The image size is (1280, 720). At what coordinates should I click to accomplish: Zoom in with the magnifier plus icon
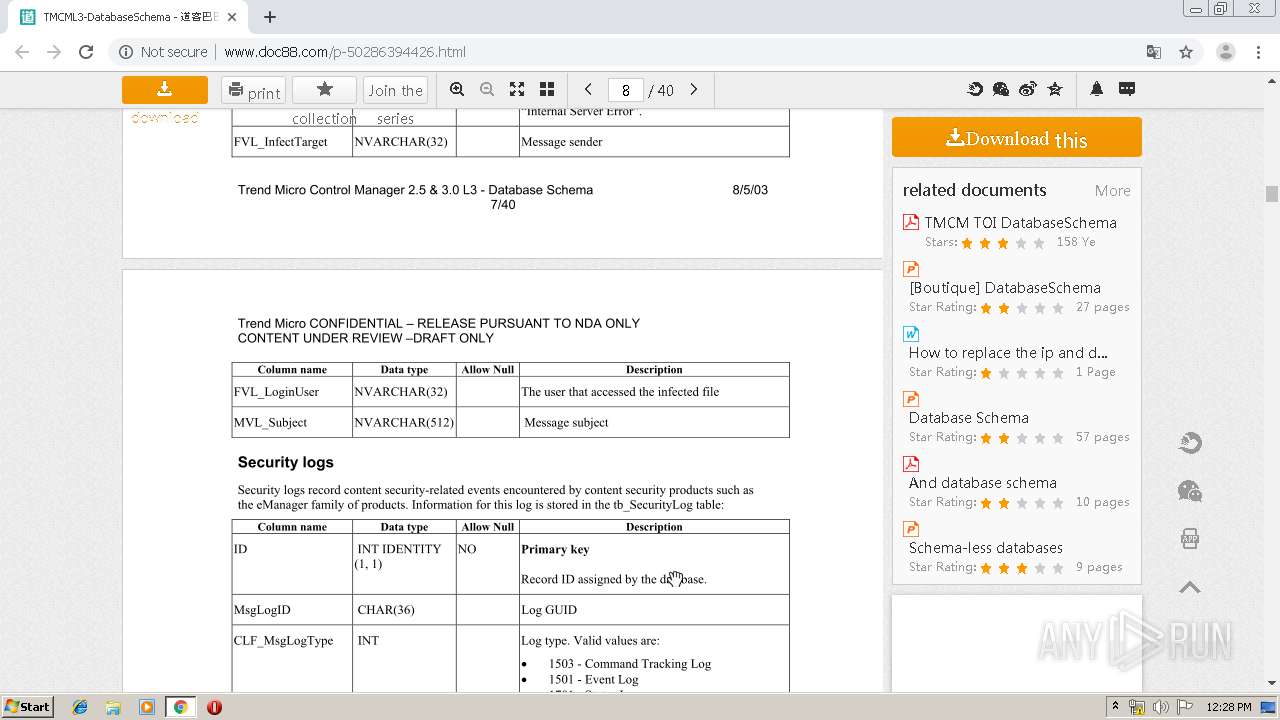[x=457, y=90]
